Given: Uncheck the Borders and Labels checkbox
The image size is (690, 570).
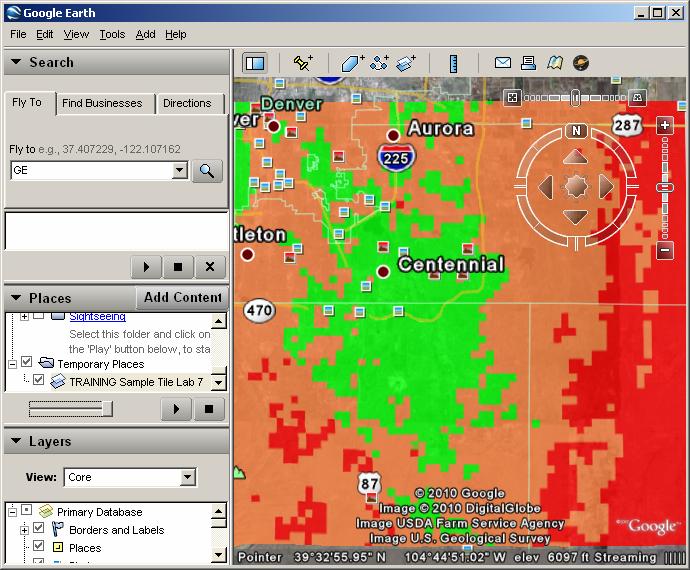Looking at the screenshot, I should click(x=39, y=527).
